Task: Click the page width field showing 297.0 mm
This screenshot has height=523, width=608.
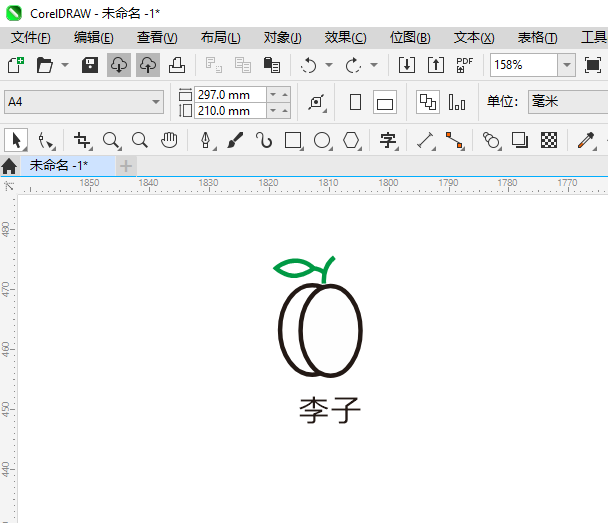Action: tap(230, 95)
